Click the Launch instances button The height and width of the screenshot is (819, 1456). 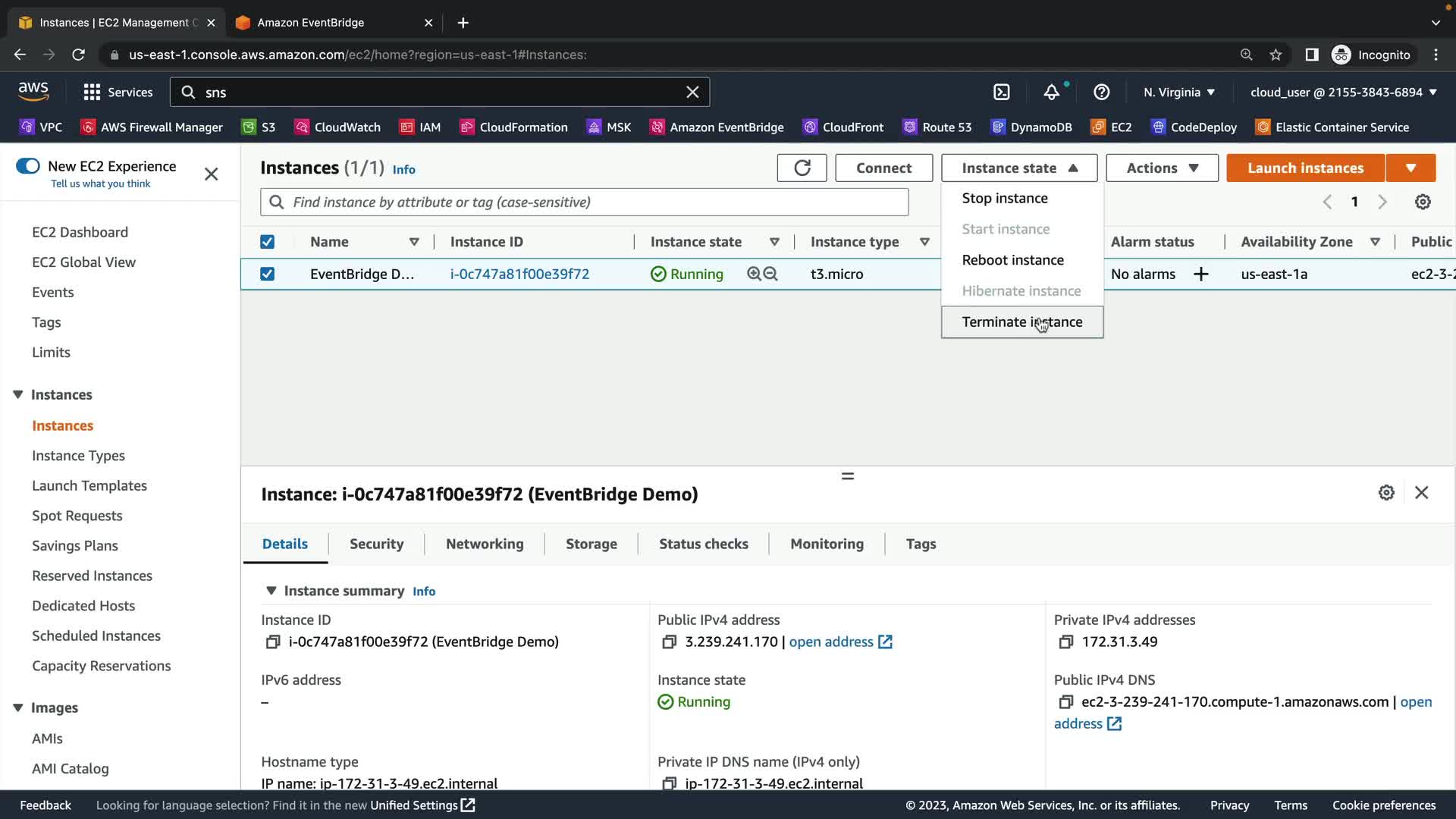[x=1305, y=168]
